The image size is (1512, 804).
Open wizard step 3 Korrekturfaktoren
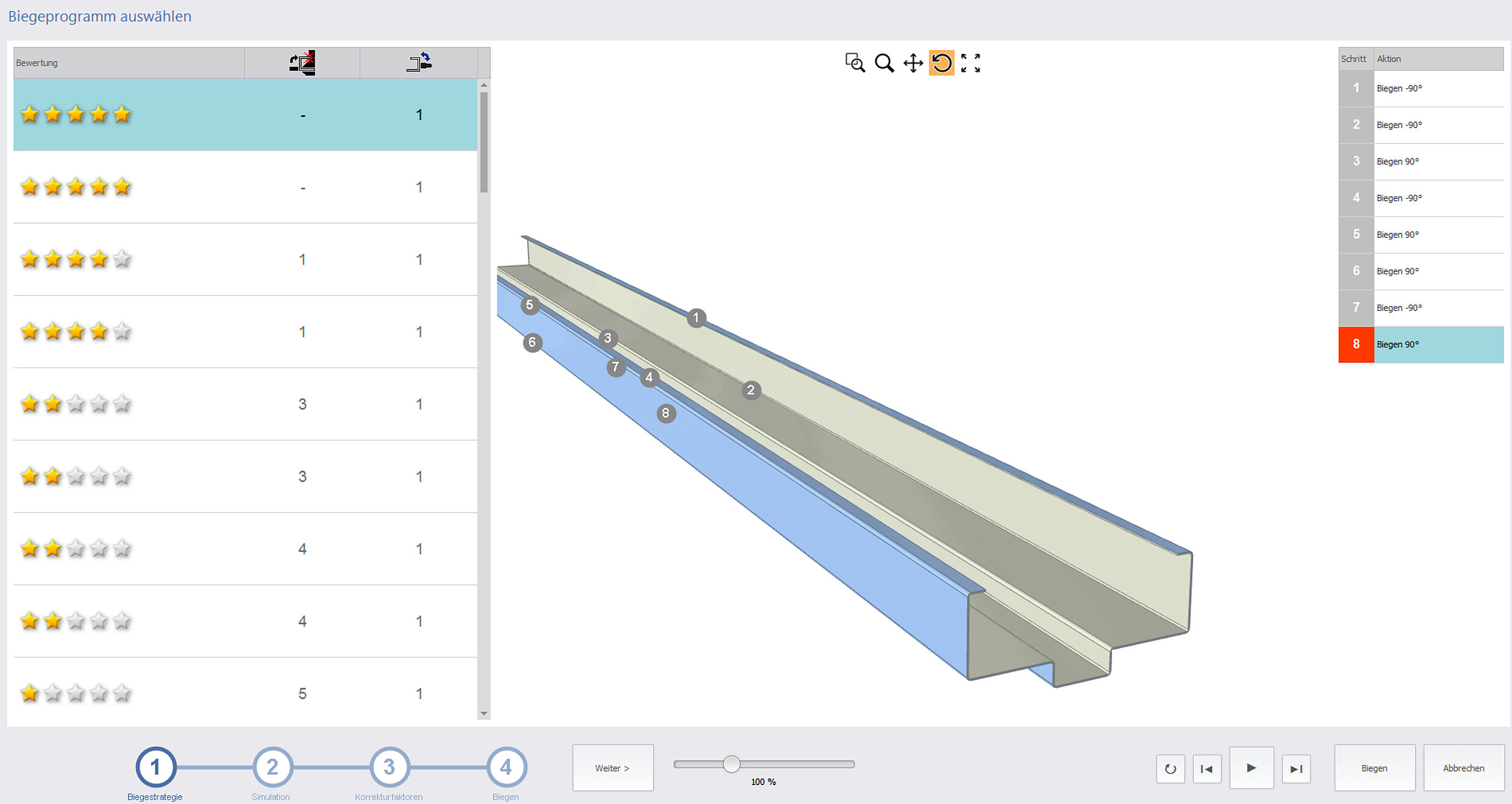coord(389,767)
